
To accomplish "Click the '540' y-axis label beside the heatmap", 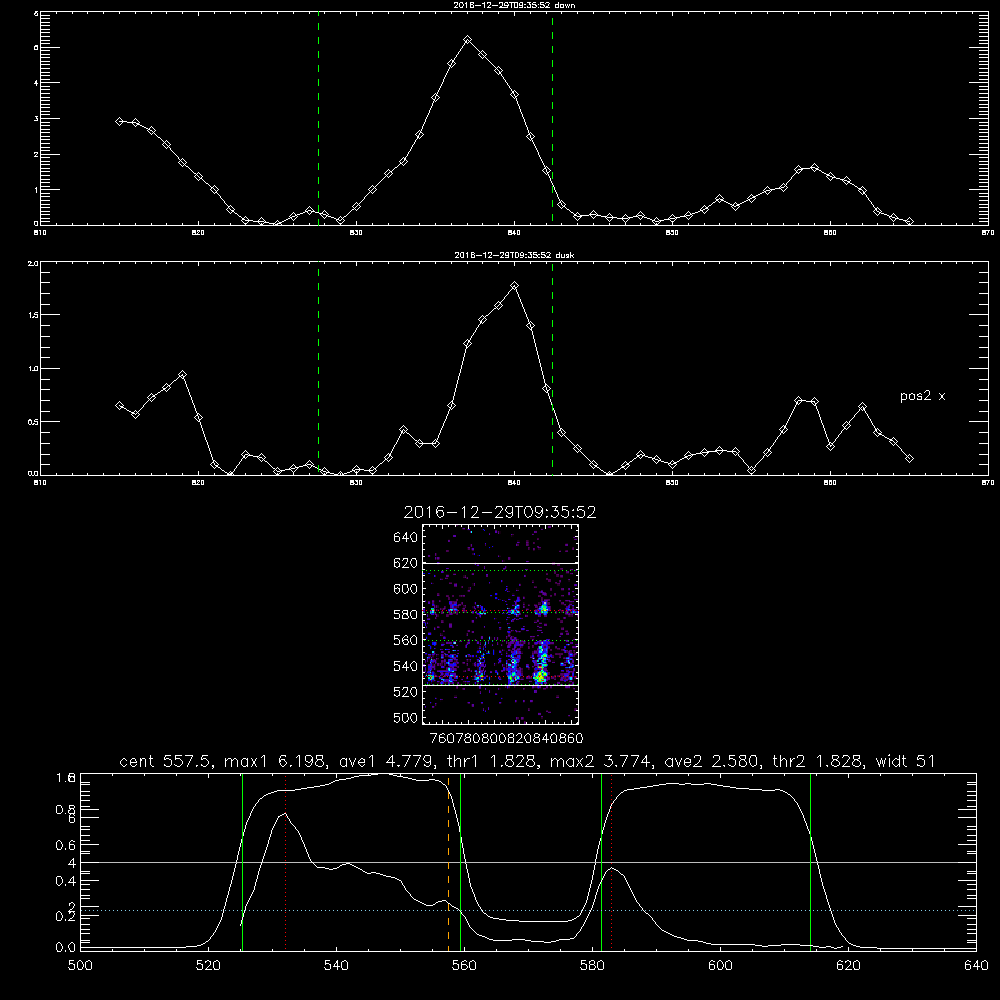I will pyautogui.click(x=406, y=666).
